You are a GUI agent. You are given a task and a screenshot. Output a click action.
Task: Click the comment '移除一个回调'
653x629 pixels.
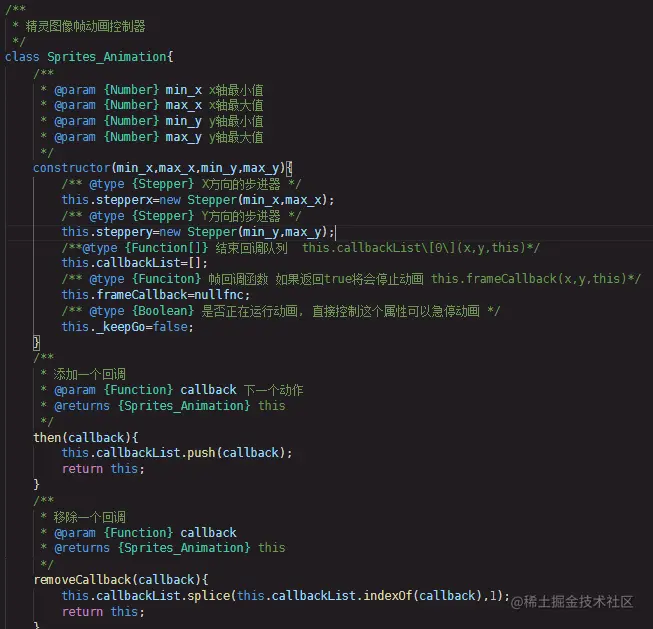[89, 517]
